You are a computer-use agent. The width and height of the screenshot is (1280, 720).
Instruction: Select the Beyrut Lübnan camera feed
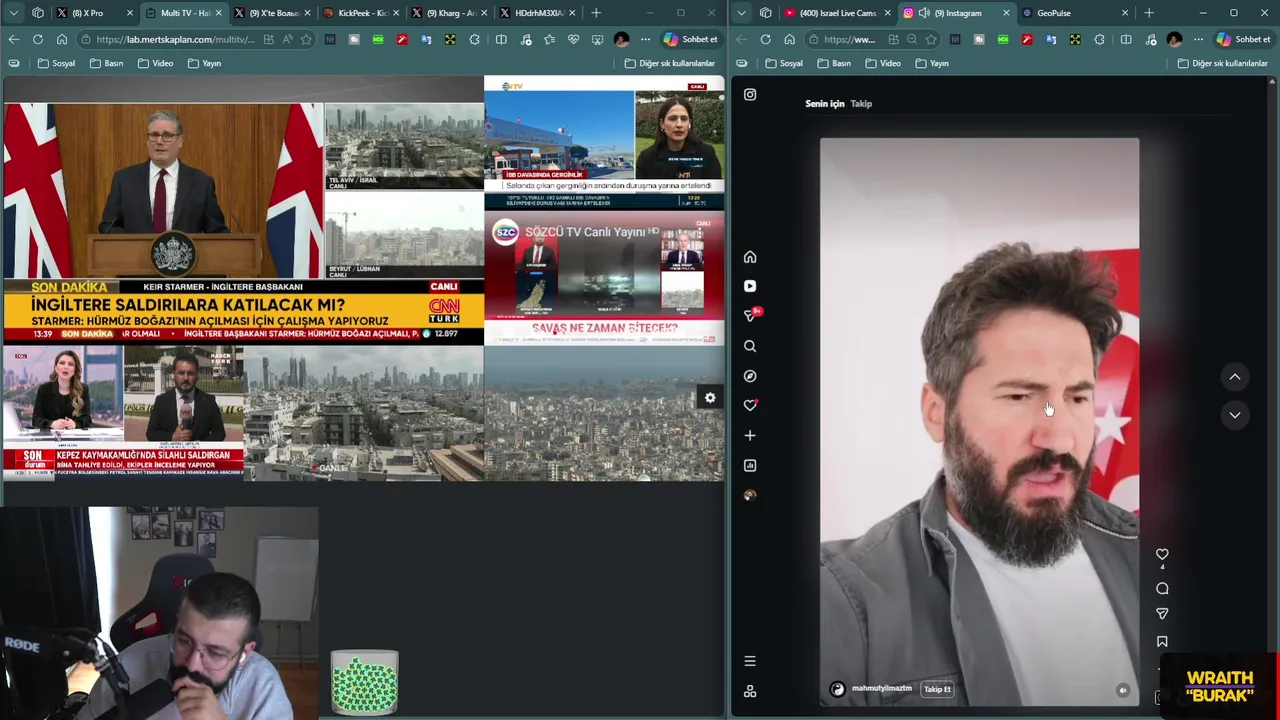(404, 235)
